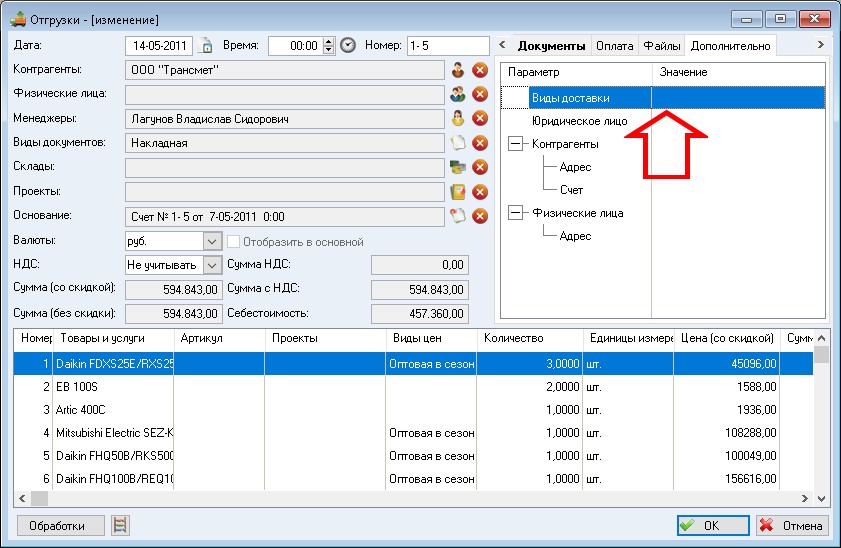Collapse the Физические лица tree node
Screen dimensions: 841x548
(x=515, y=212)
